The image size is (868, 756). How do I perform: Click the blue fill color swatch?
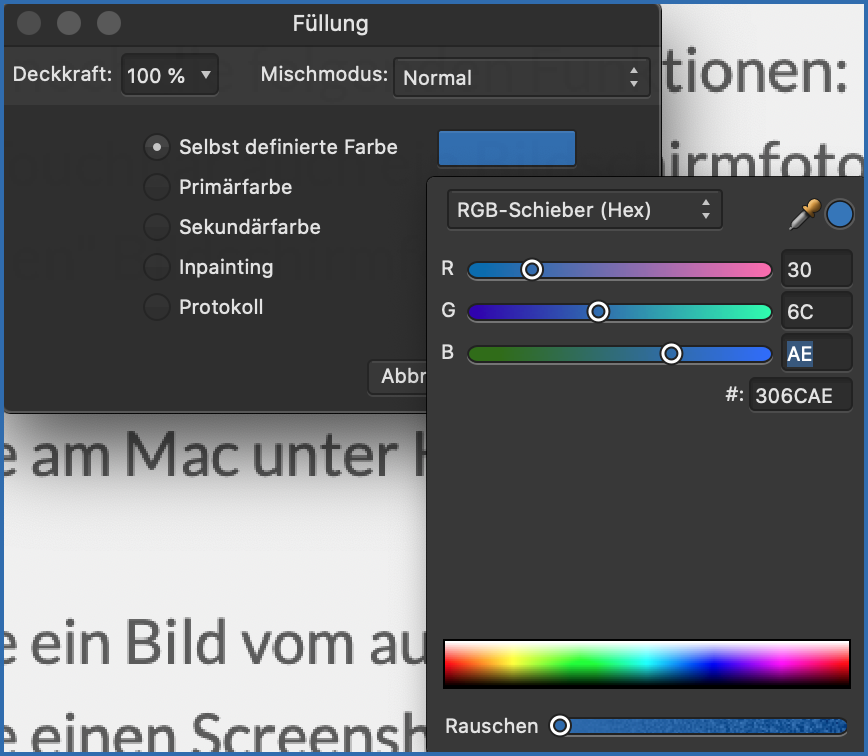click(x=506, y=147)
